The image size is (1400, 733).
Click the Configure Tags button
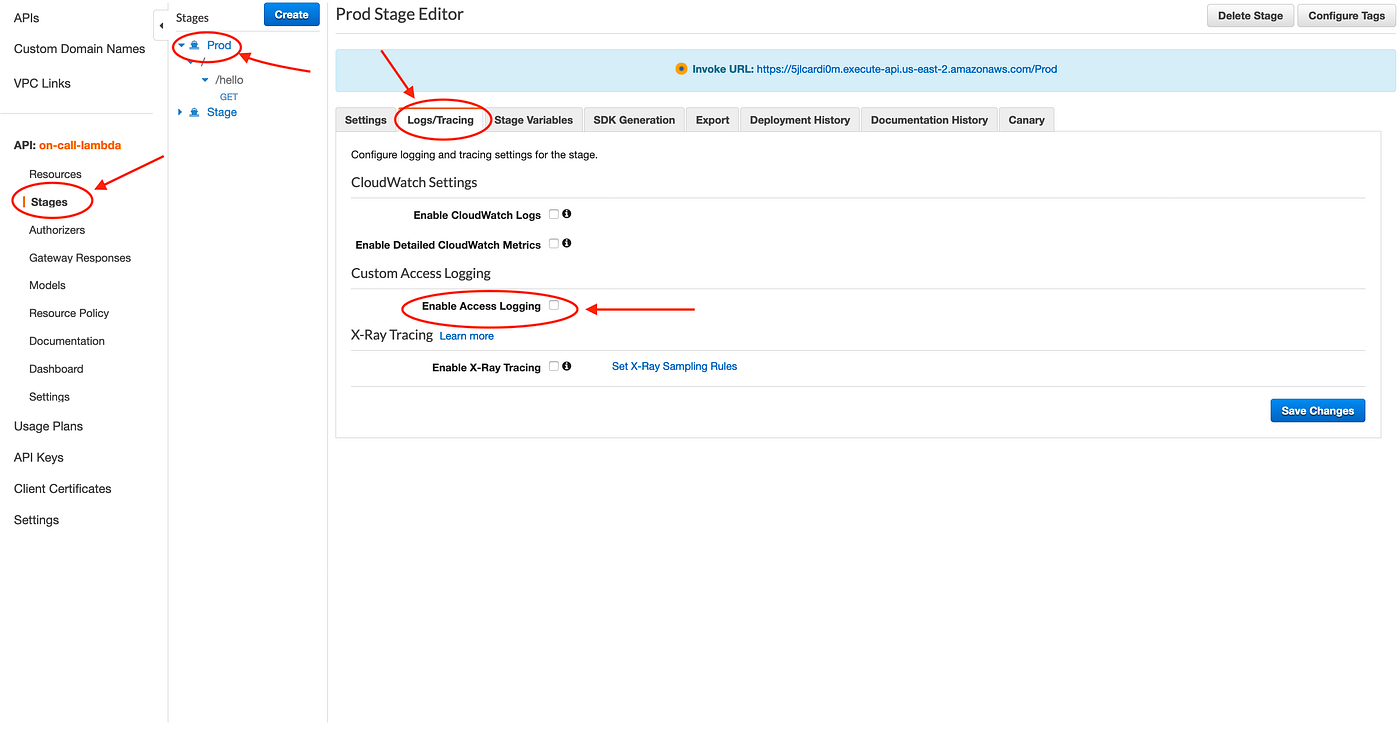[x=1346, y=15]
